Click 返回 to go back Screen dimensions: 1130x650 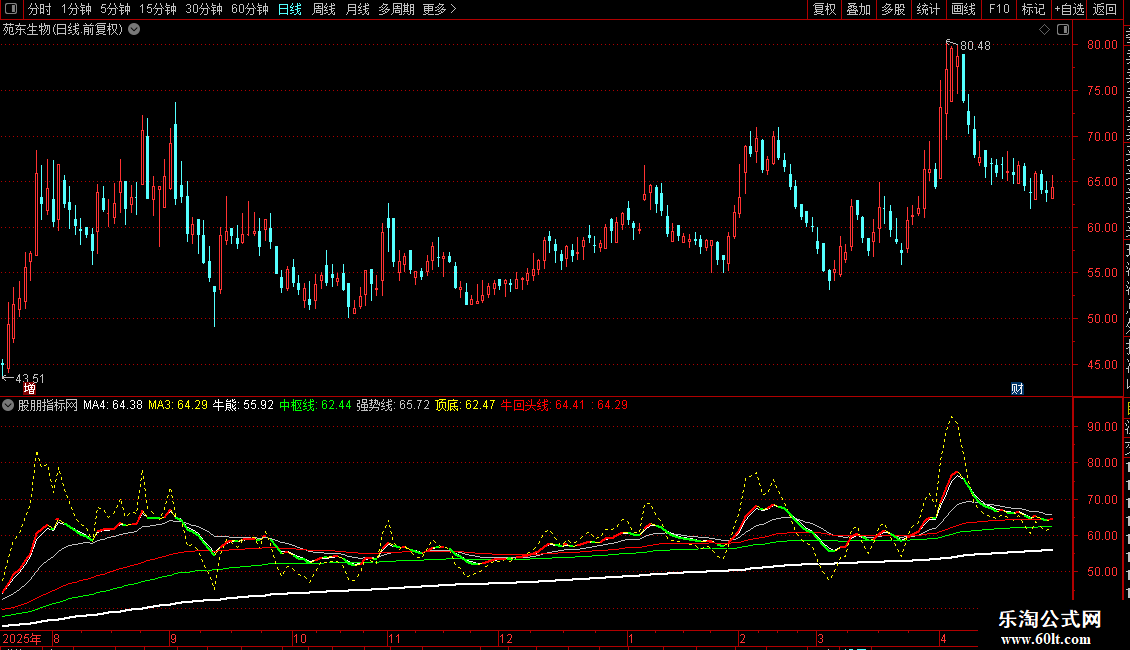[x=1105, y=9]
